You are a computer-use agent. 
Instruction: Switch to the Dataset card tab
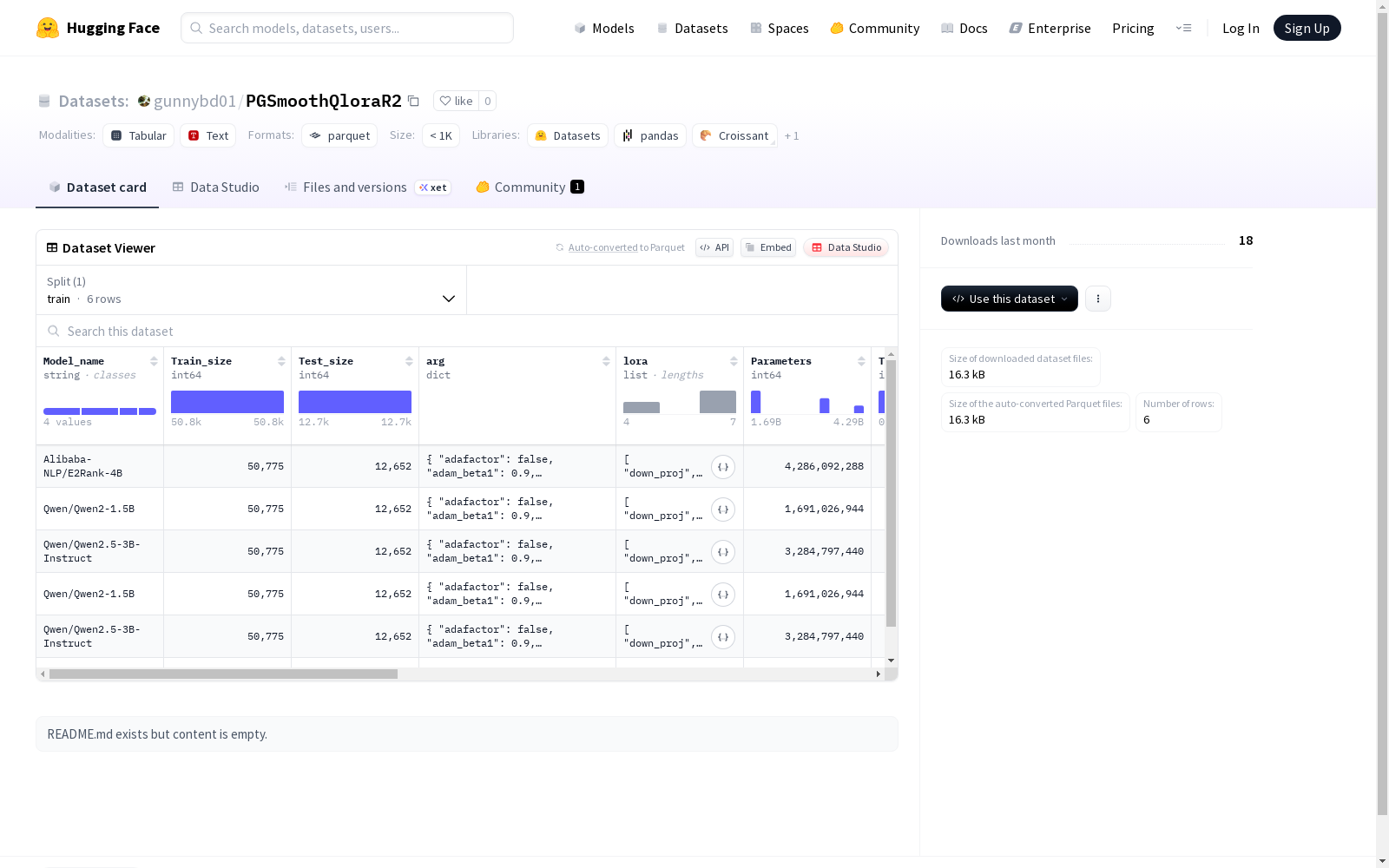tap(97, 187)
